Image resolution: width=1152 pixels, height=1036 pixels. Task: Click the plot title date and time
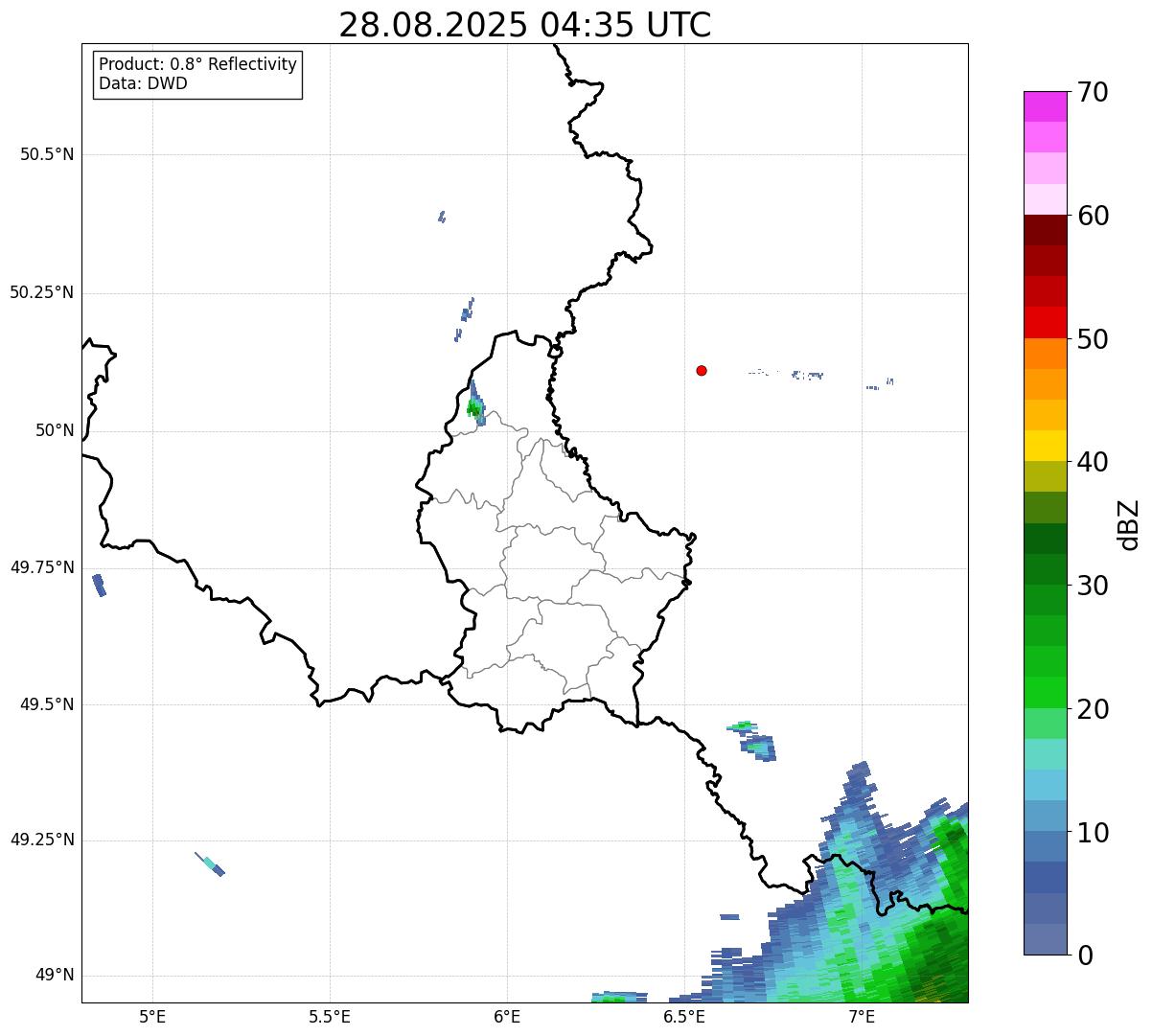(525, 25)
